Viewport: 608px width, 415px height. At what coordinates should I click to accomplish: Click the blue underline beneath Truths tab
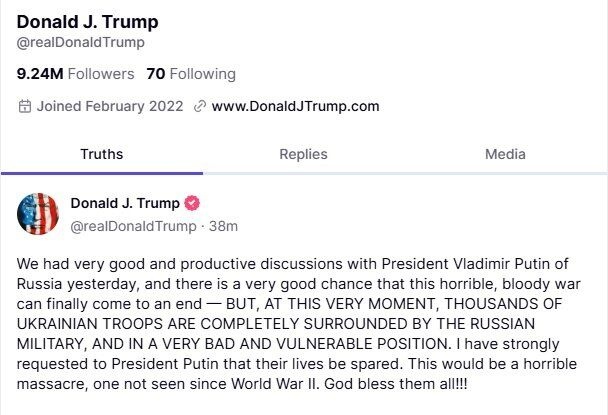point(101,174)
